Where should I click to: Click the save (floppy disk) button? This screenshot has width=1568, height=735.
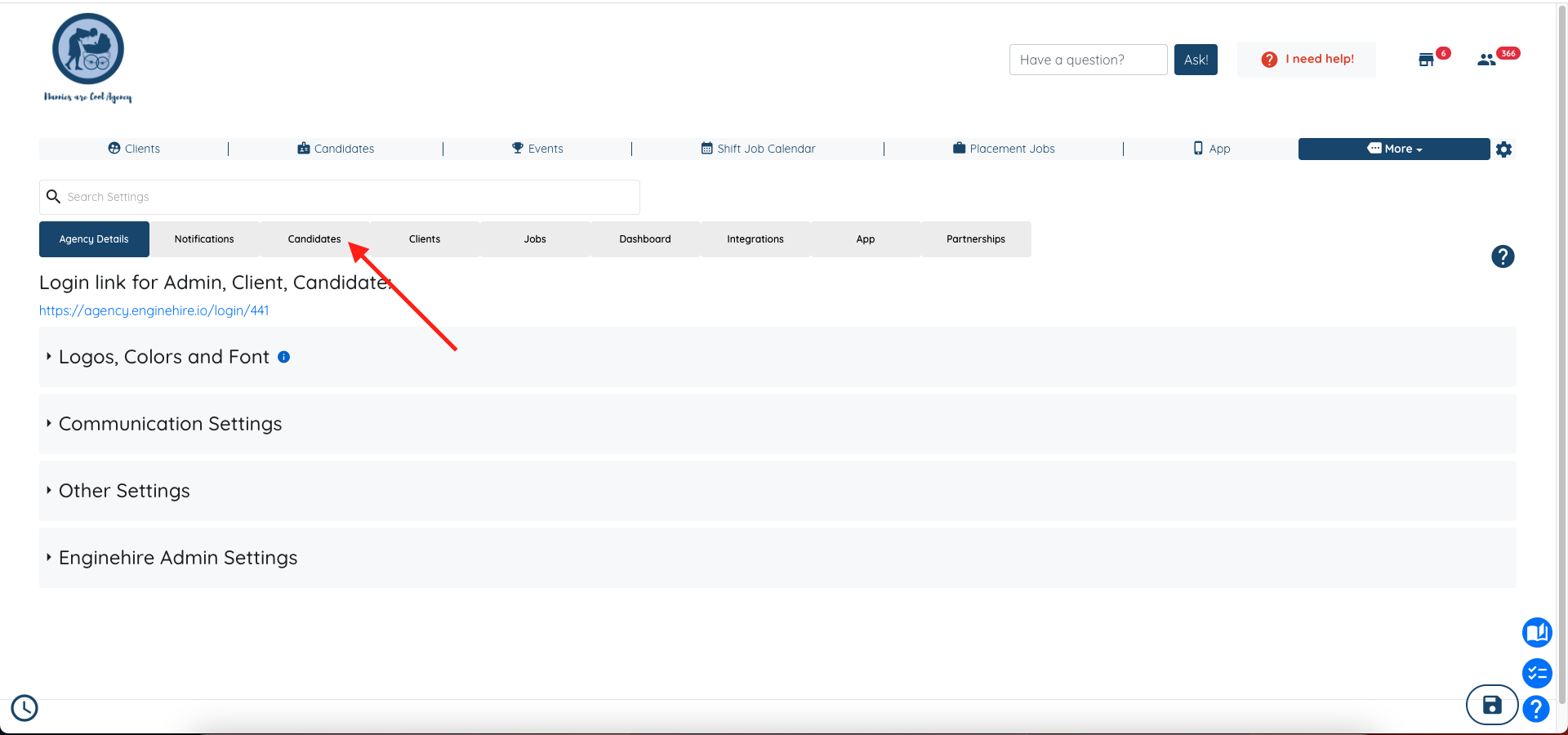(1492, 705)
